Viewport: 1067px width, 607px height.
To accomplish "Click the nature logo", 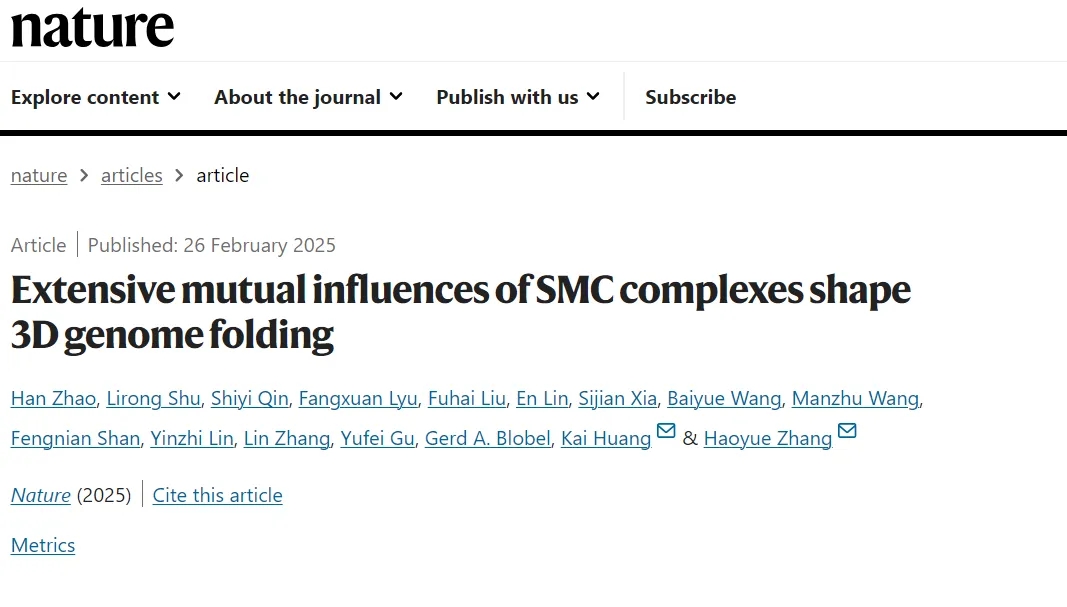I will (93, 27).
